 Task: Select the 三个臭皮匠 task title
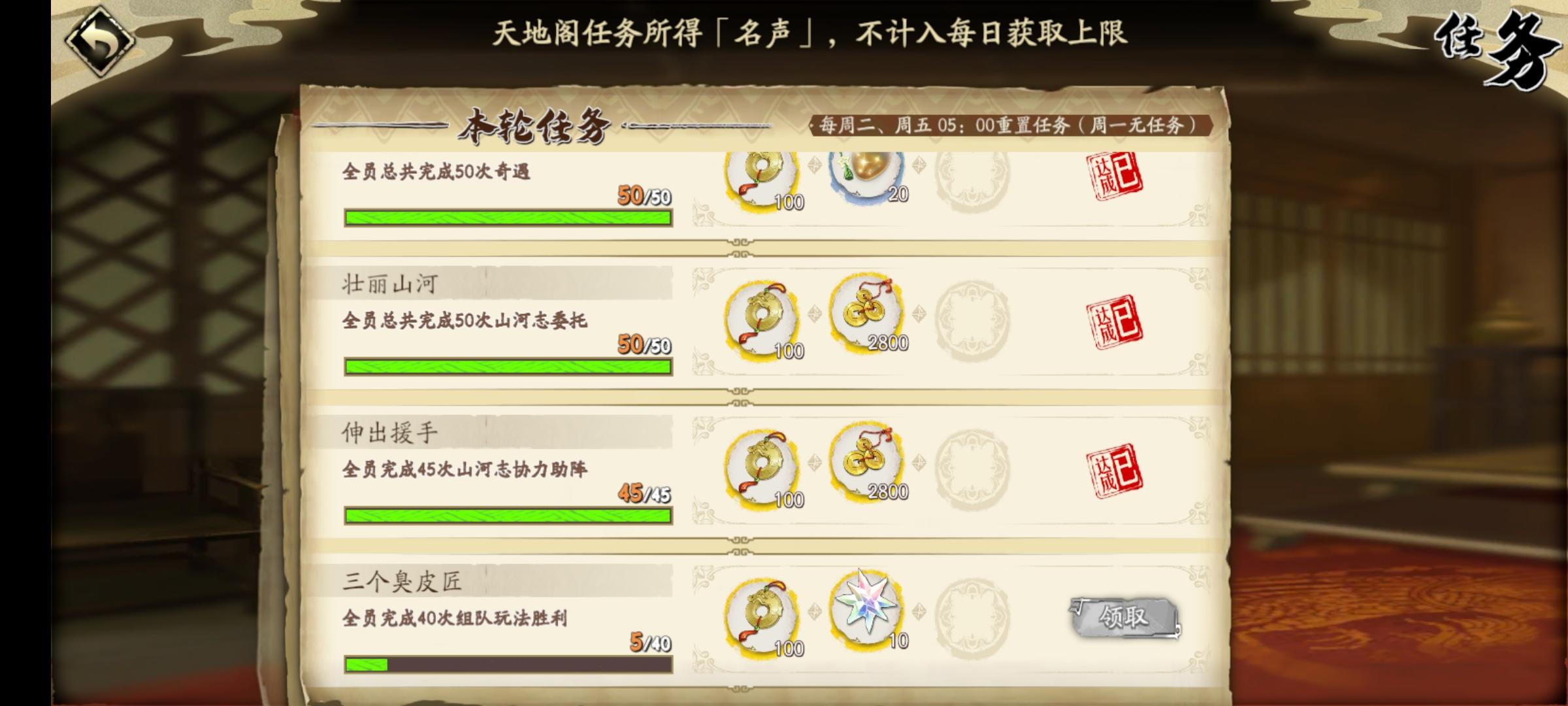402,581
